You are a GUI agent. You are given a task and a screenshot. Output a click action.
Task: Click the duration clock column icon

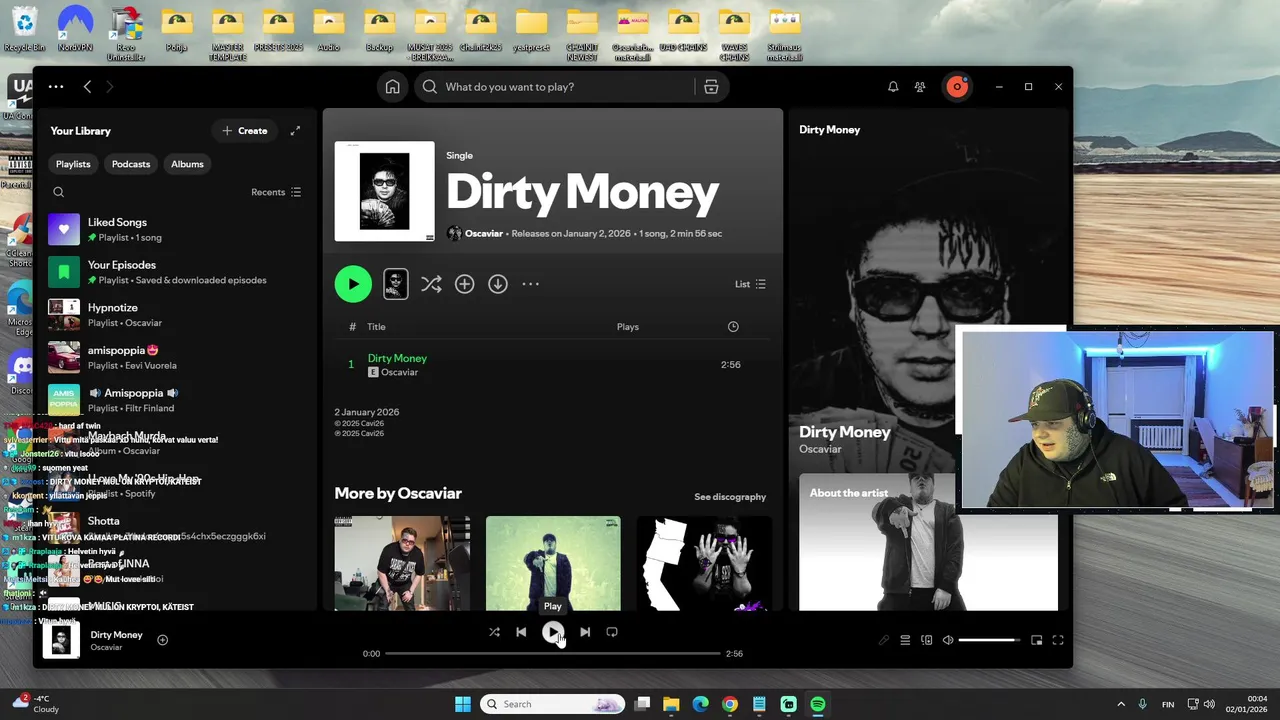click(733, 327)
